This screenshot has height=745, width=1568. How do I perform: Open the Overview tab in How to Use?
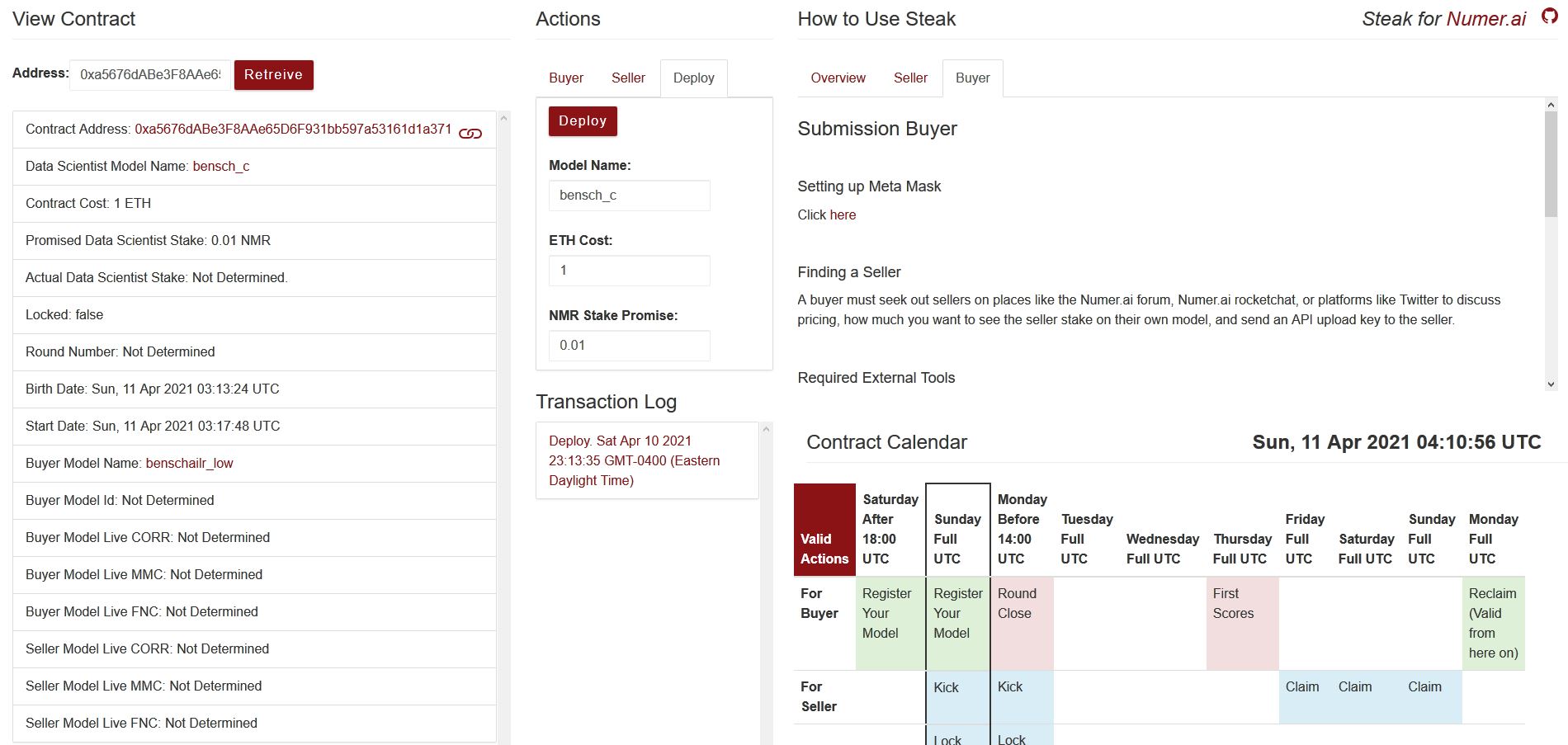838,78
